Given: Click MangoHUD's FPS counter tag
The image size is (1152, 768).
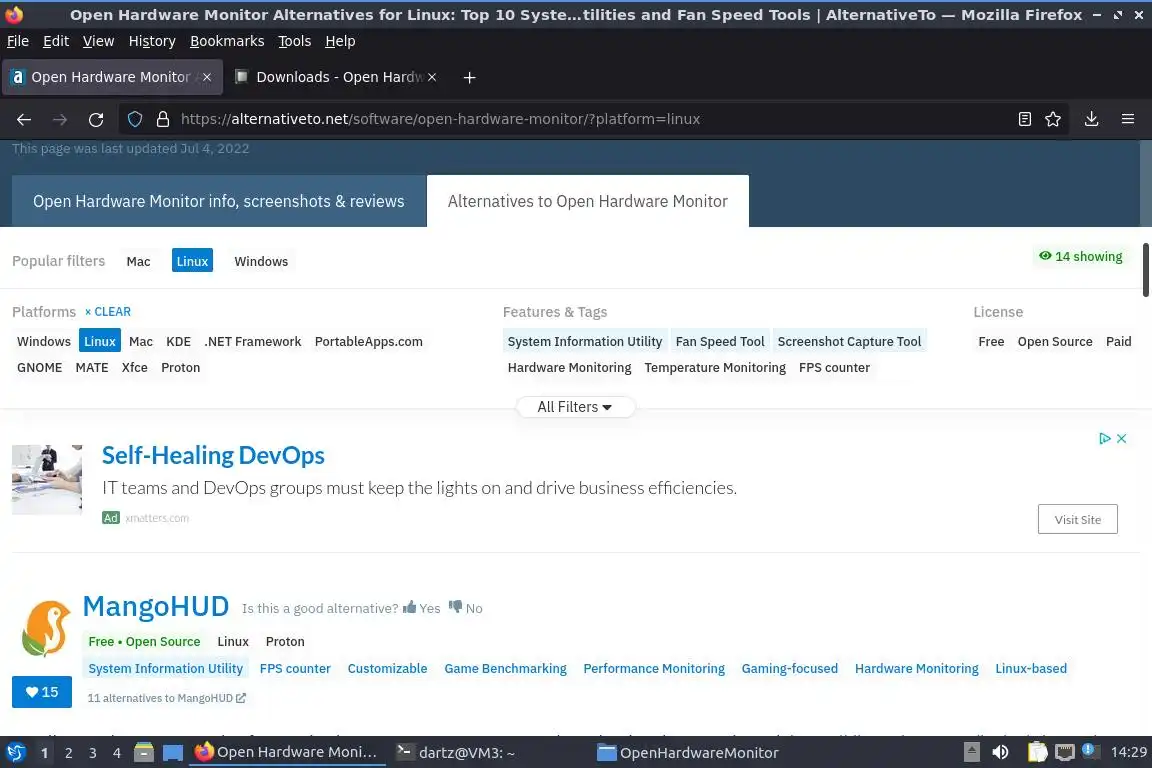Looking at the screenshot, I should 295,669.
